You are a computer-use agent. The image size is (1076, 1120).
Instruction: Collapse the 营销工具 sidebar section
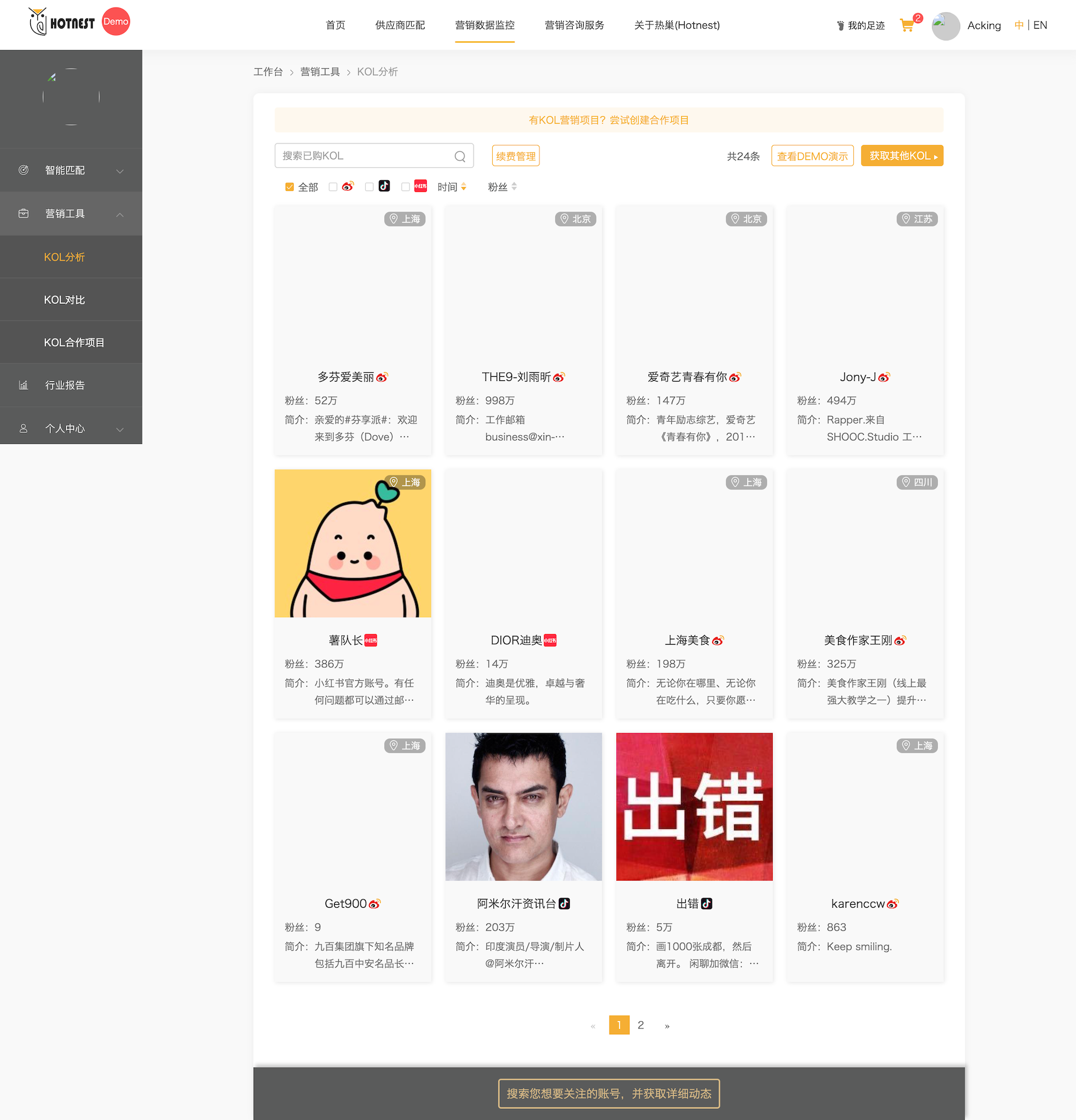coord(71,213)
